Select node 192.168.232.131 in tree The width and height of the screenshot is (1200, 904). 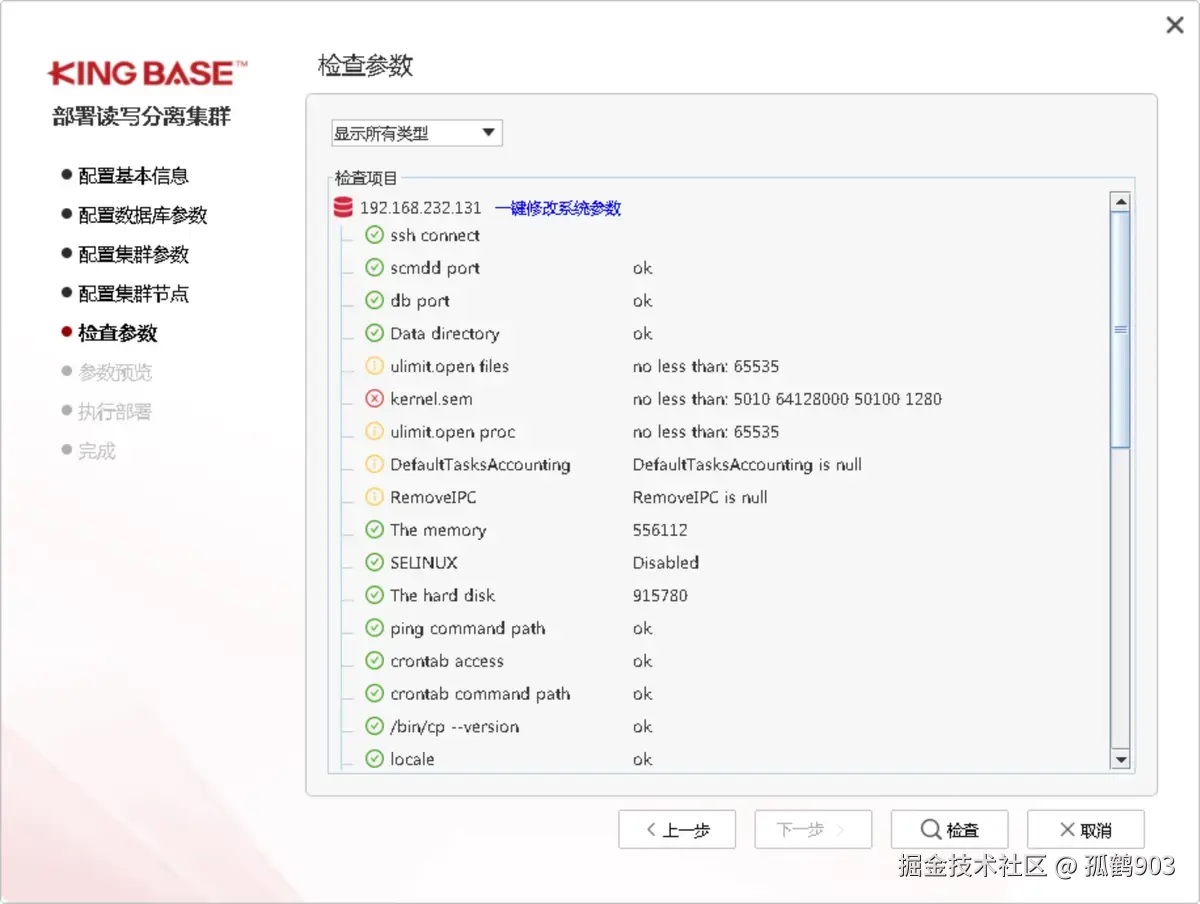tap(421, 208)
